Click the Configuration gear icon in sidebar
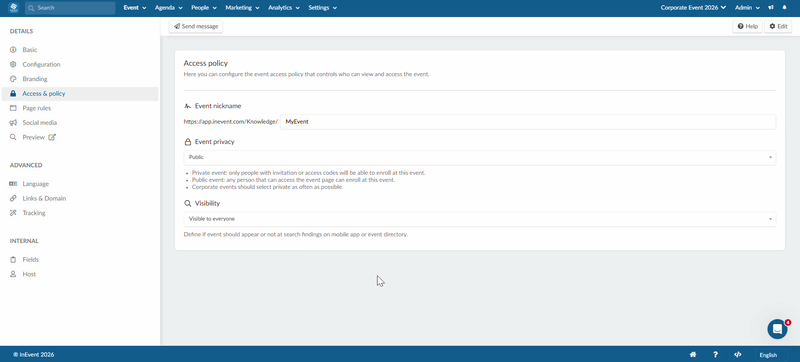This screenshot has width=800, height=362. pos(13,64)
